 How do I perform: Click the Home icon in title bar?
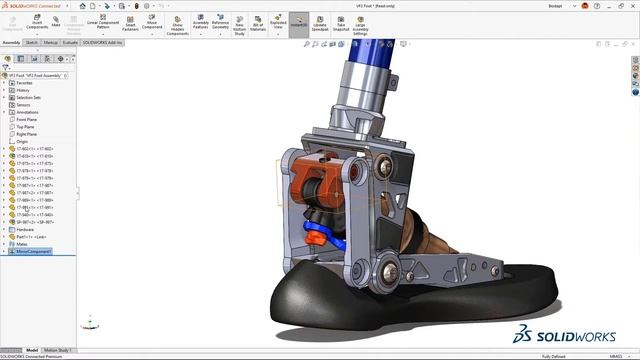point(82,6)
